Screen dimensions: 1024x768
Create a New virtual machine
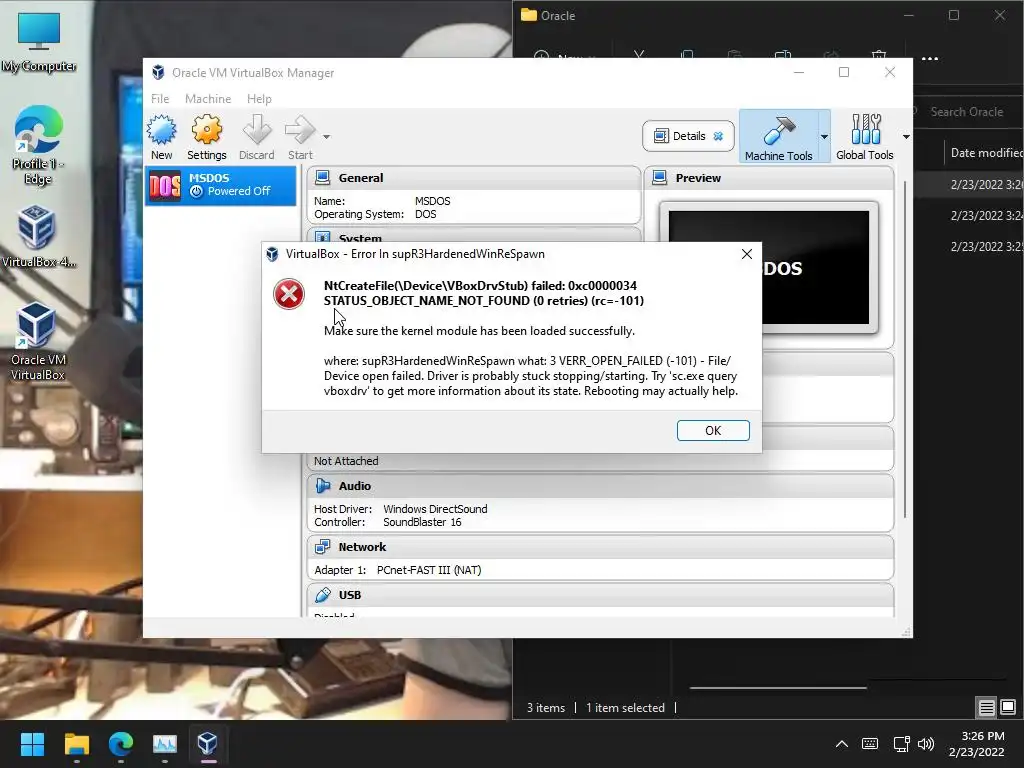pos(161,137)
